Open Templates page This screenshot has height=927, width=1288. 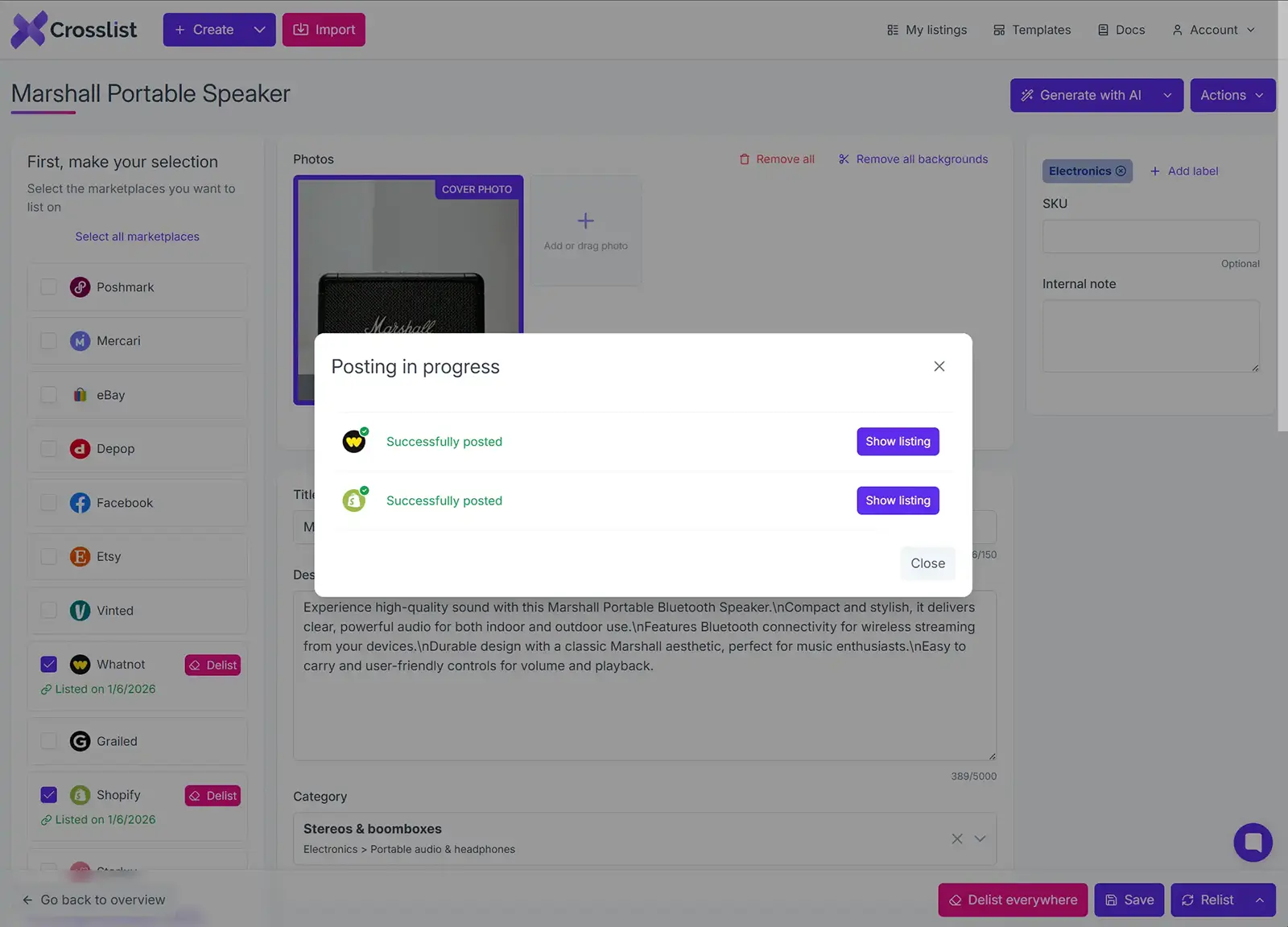(x=1032, y=30)
